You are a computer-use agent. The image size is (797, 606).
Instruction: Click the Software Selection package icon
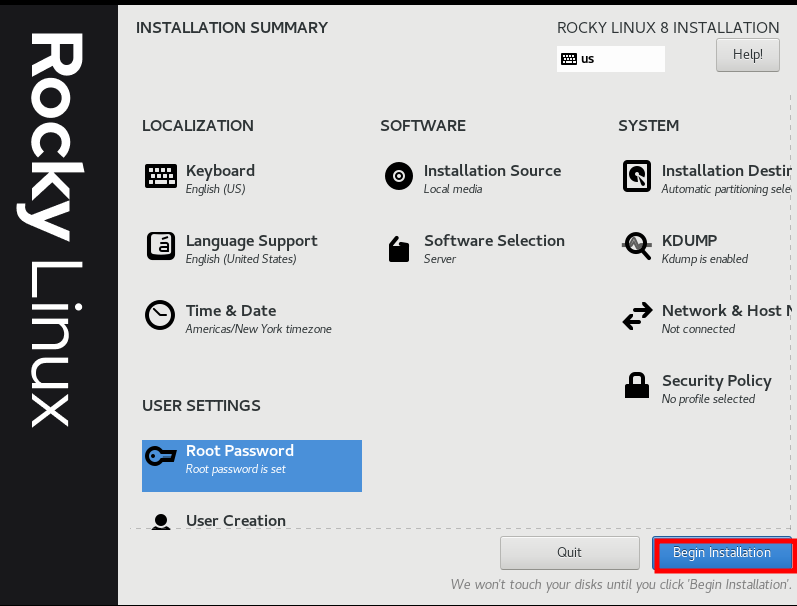point(399,249)
